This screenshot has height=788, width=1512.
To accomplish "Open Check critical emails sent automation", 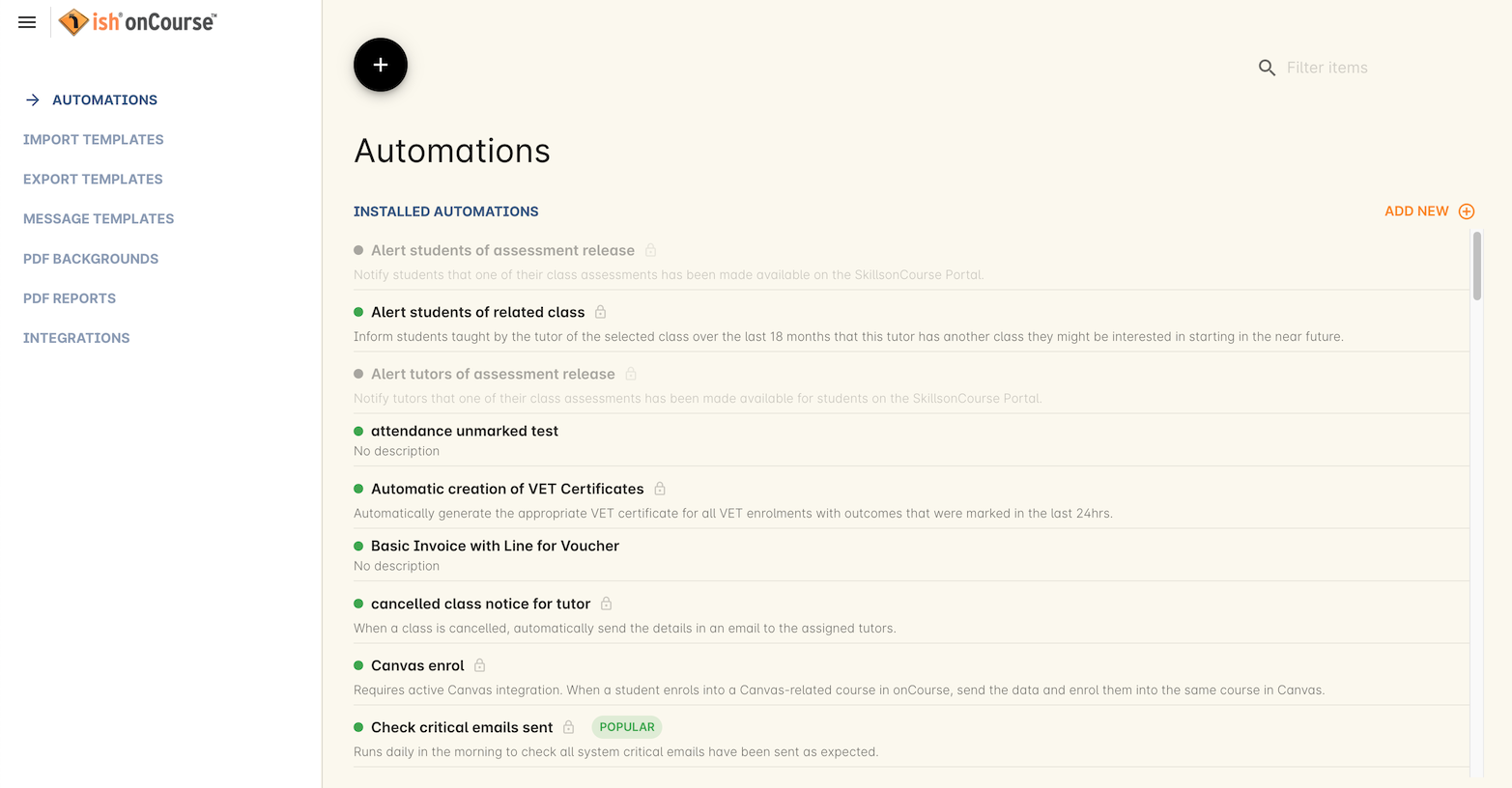I will coord(462,727).
